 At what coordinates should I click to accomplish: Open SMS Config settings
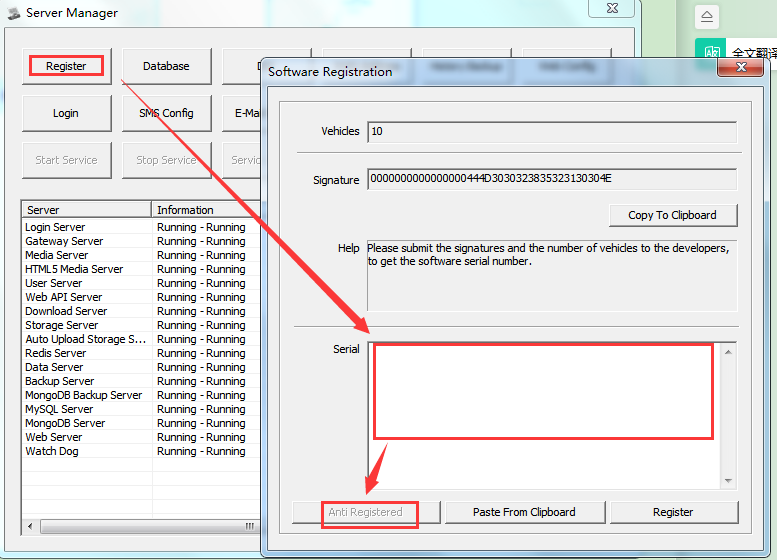166,113
